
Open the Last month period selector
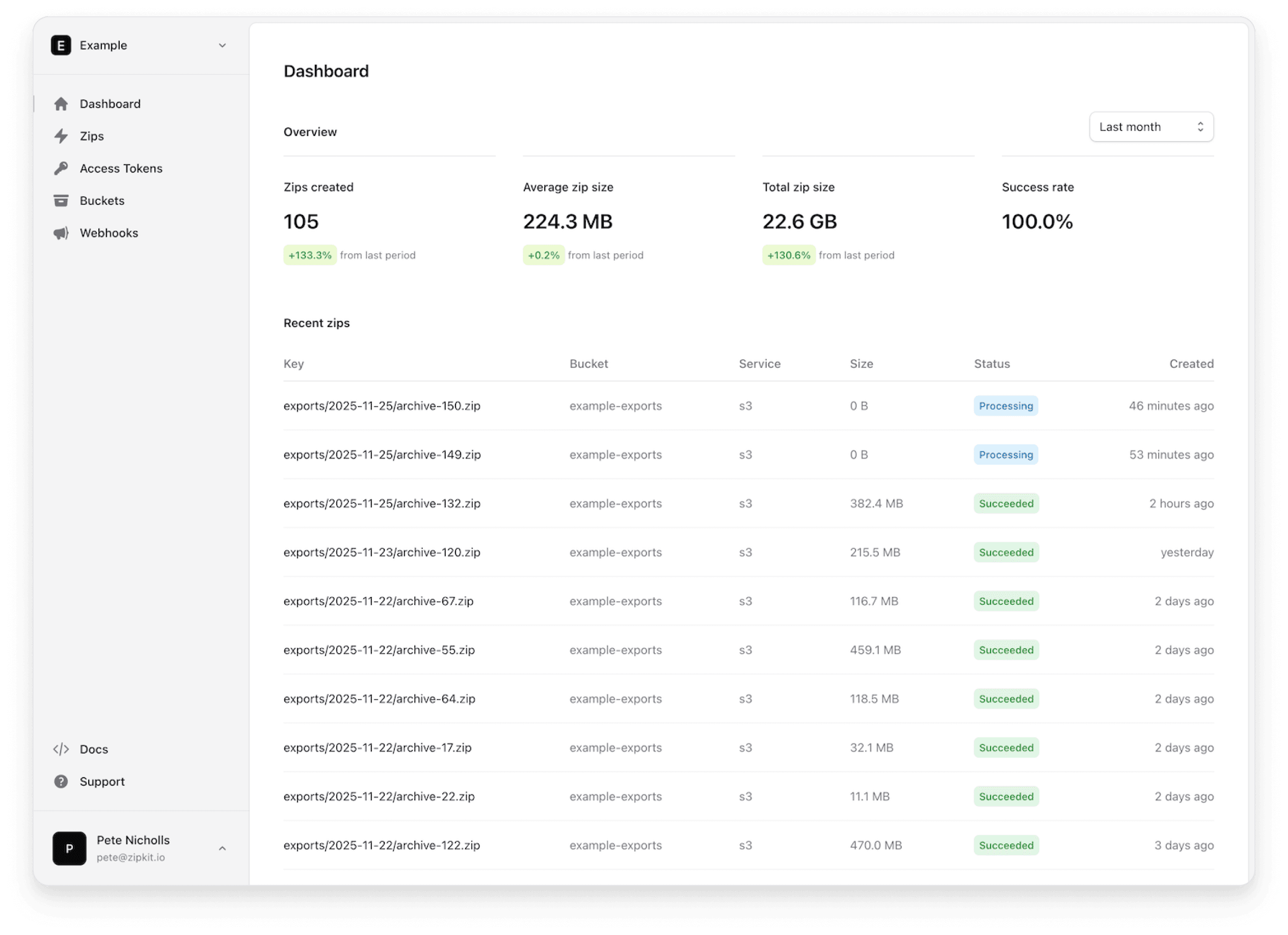[x=1150, y=127]
